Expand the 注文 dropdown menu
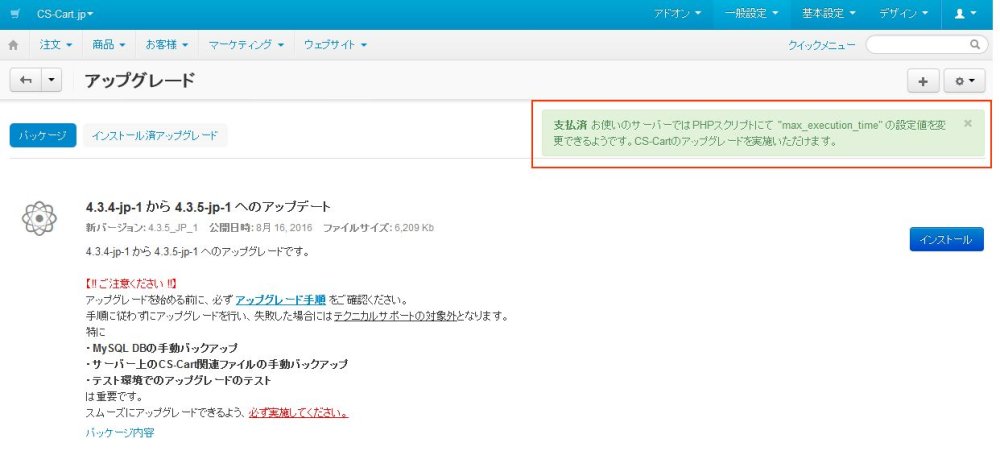Viewport: 1000px width, 451px height. tap(55, 45)
